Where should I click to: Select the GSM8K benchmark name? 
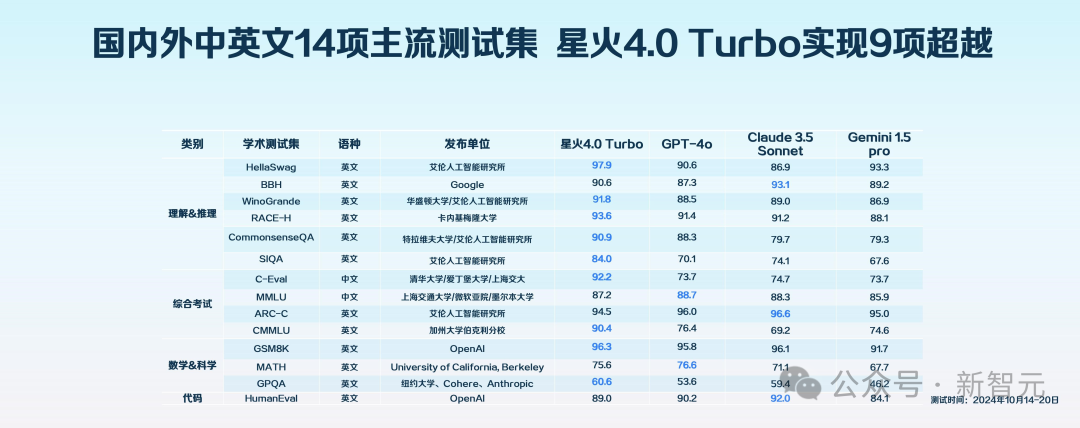(271, 349)
